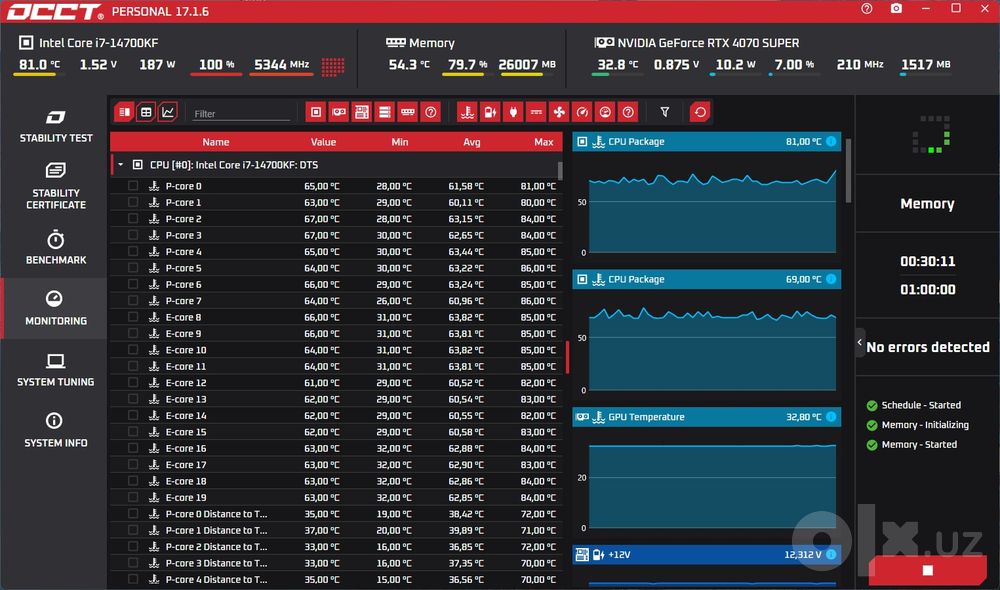Check the E-core 19 row checkbox
This screenshot has width=1000, height=590.
click(133, 498)
